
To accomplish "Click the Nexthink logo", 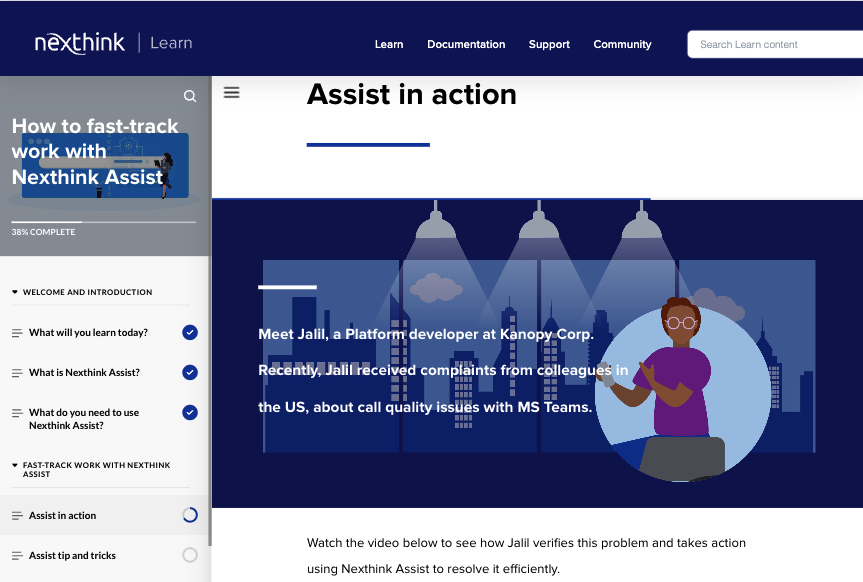I will pos(80,43).
